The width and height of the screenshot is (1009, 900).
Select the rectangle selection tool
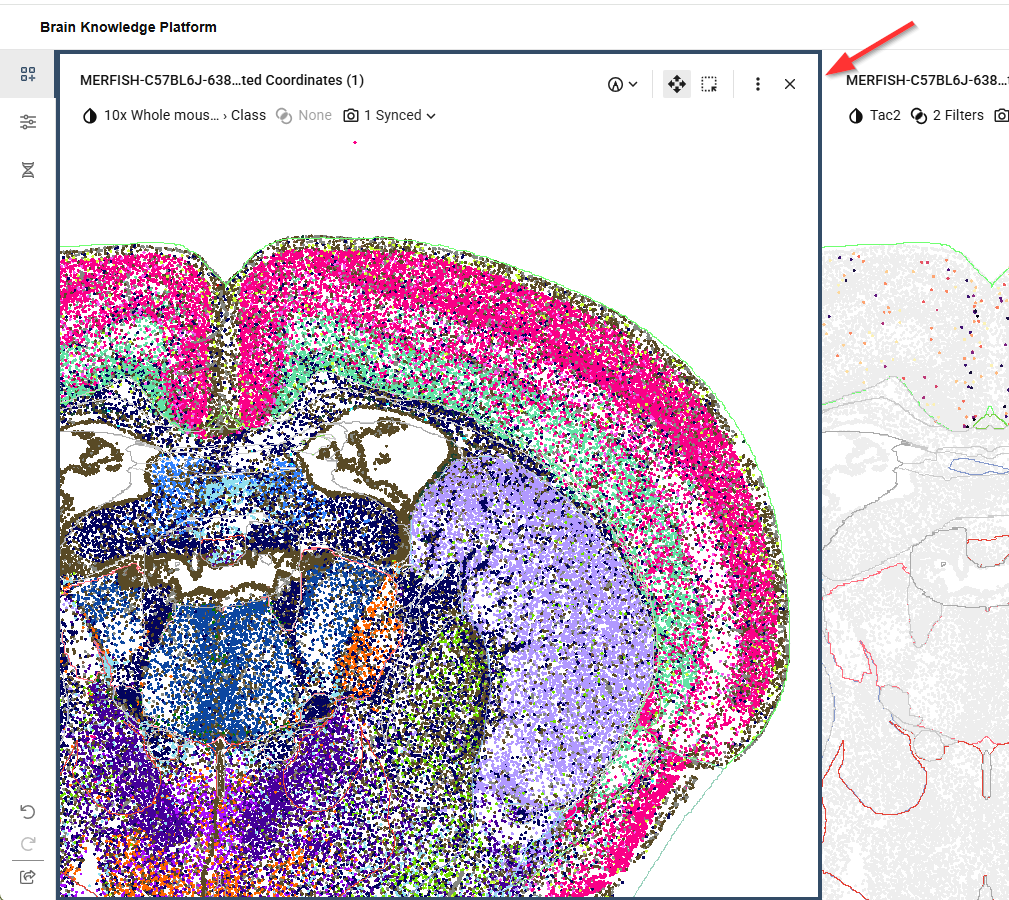[x=709, y=84]
